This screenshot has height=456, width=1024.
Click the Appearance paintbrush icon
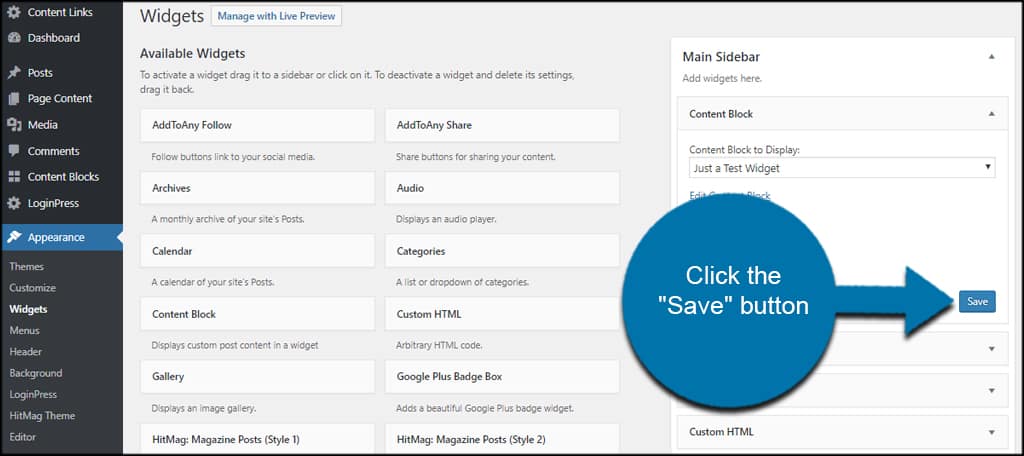click(14, 238)
